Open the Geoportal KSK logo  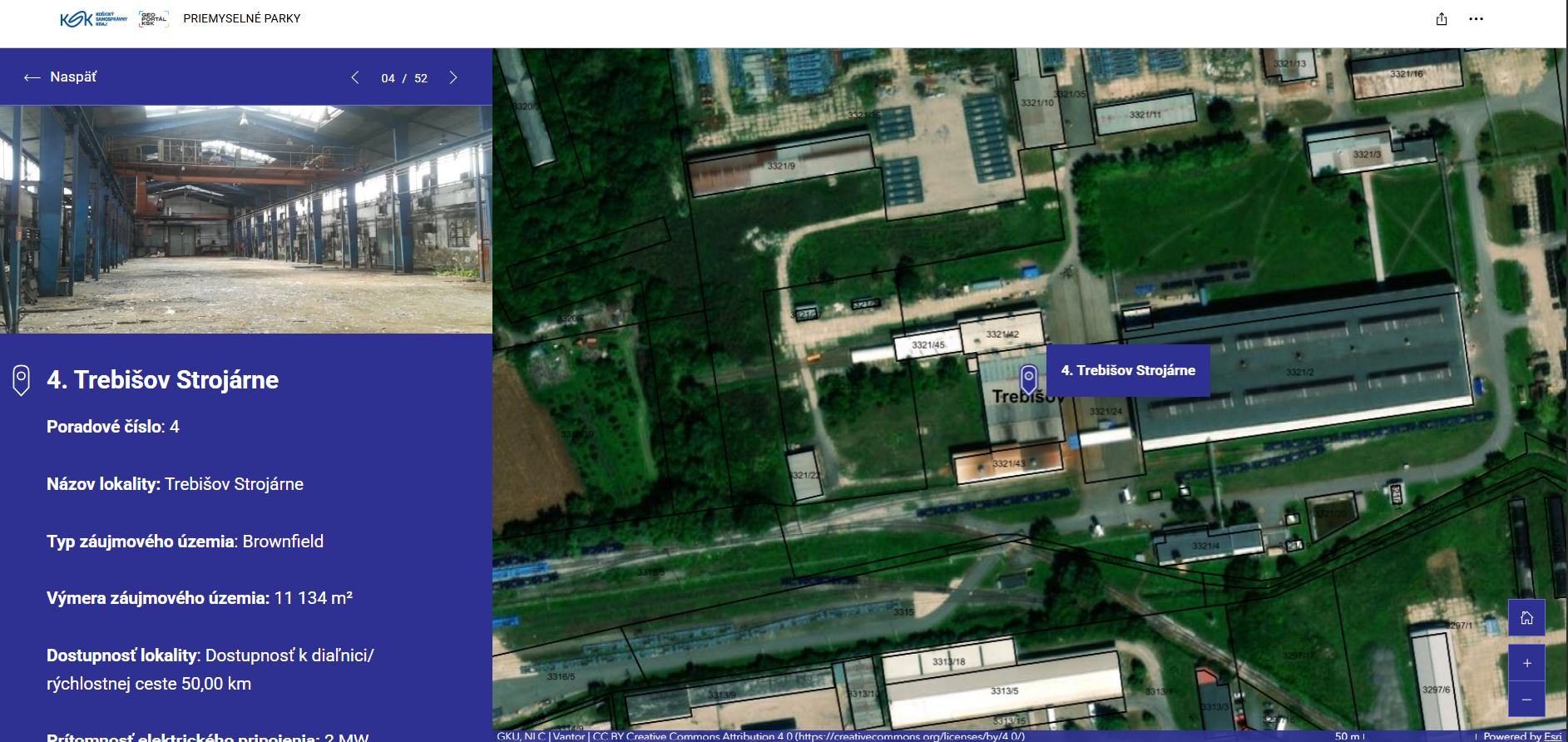coord(154,18)
